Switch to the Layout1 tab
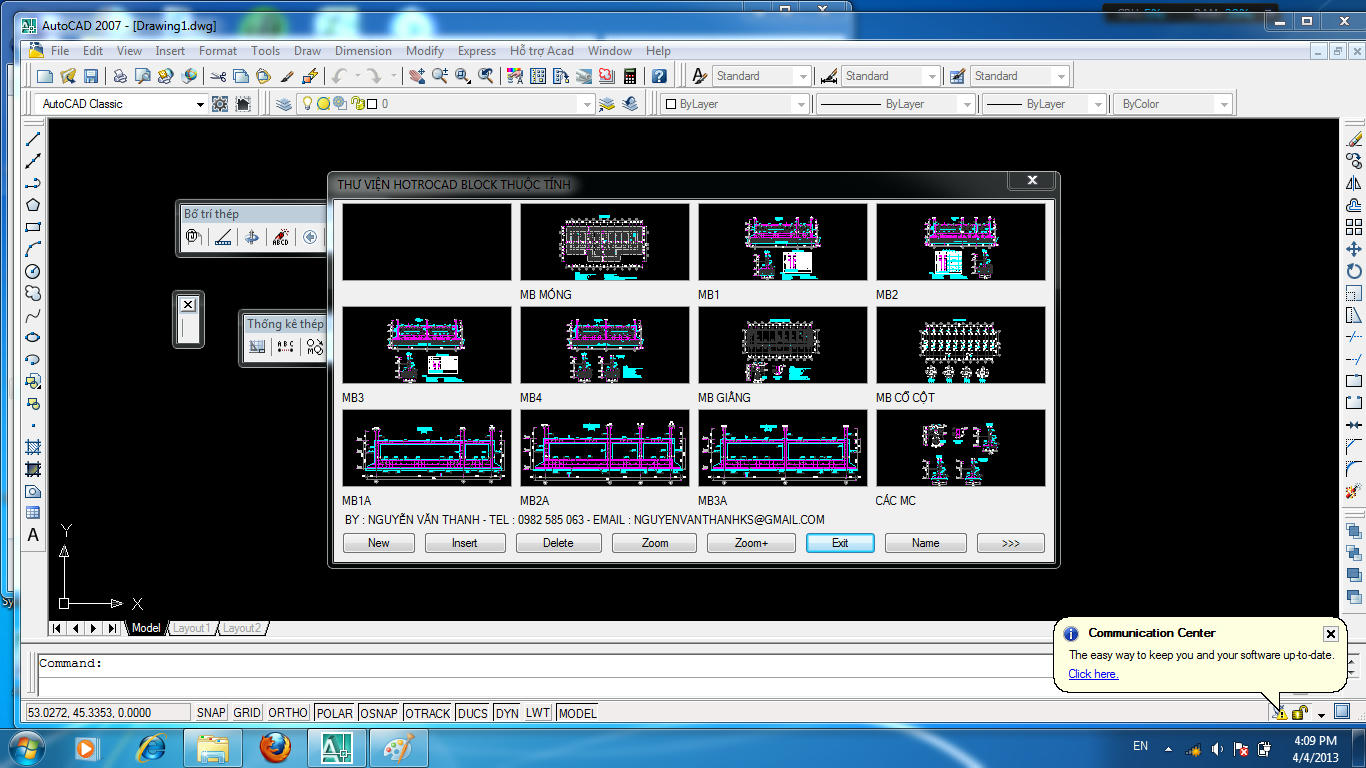The image size is (1366, 768). click(x=191, y=628)
